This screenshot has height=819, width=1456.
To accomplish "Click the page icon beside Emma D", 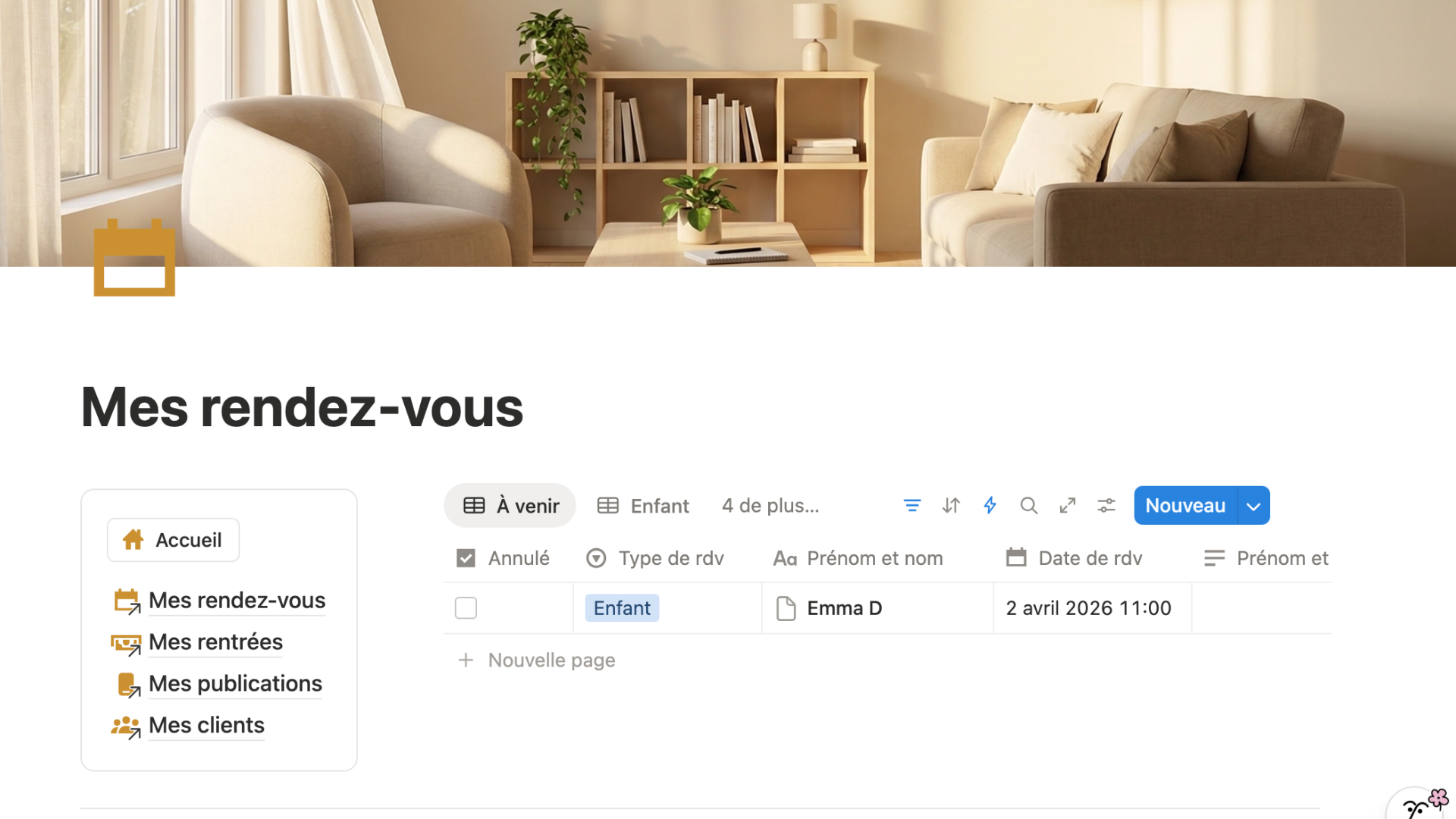I will point(786,608).
